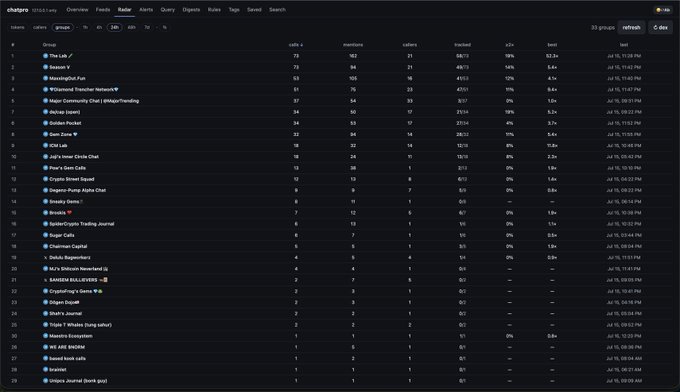Click the Telegram icon of SpiderCrypto Trading Journal
This screenshot has width=680, height=392.
click(45, 224)
